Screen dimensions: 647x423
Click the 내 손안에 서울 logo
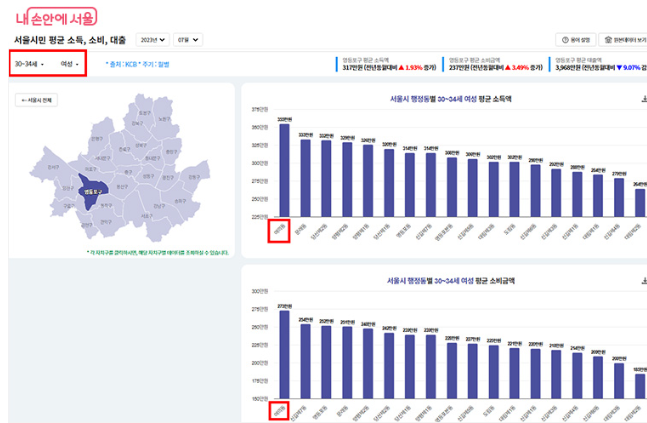tap(56, 17)
